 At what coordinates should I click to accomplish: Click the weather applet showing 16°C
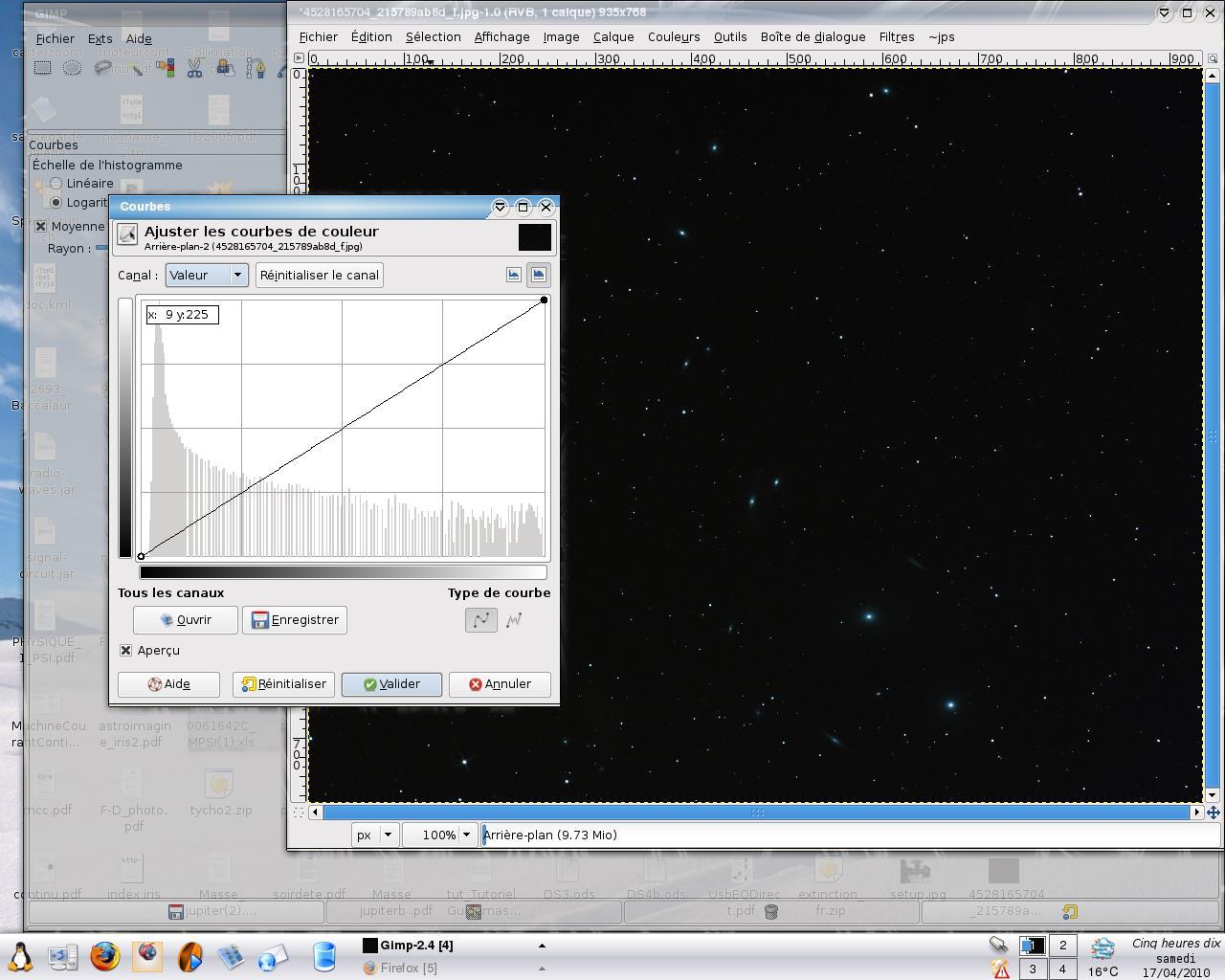point(1102,958)
